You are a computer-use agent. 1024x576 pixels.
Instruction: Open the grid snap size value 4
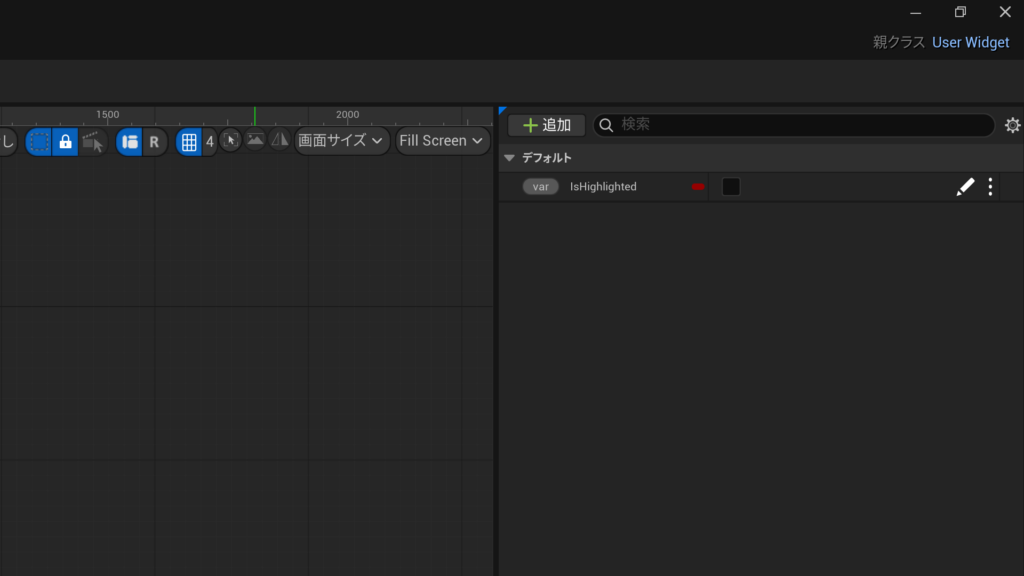209,142
